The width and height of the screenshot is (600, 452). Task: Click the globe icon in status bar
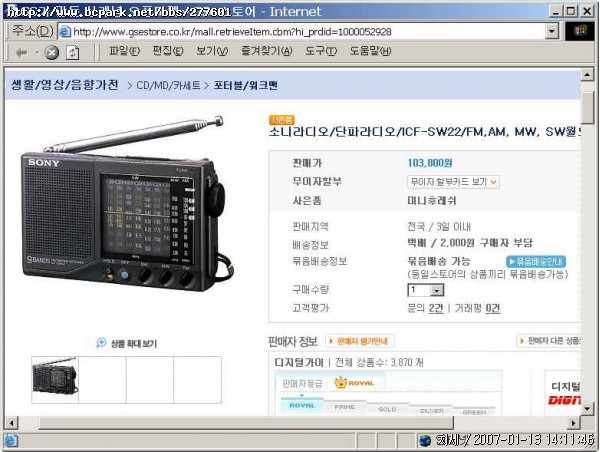[x=425, y=441]
